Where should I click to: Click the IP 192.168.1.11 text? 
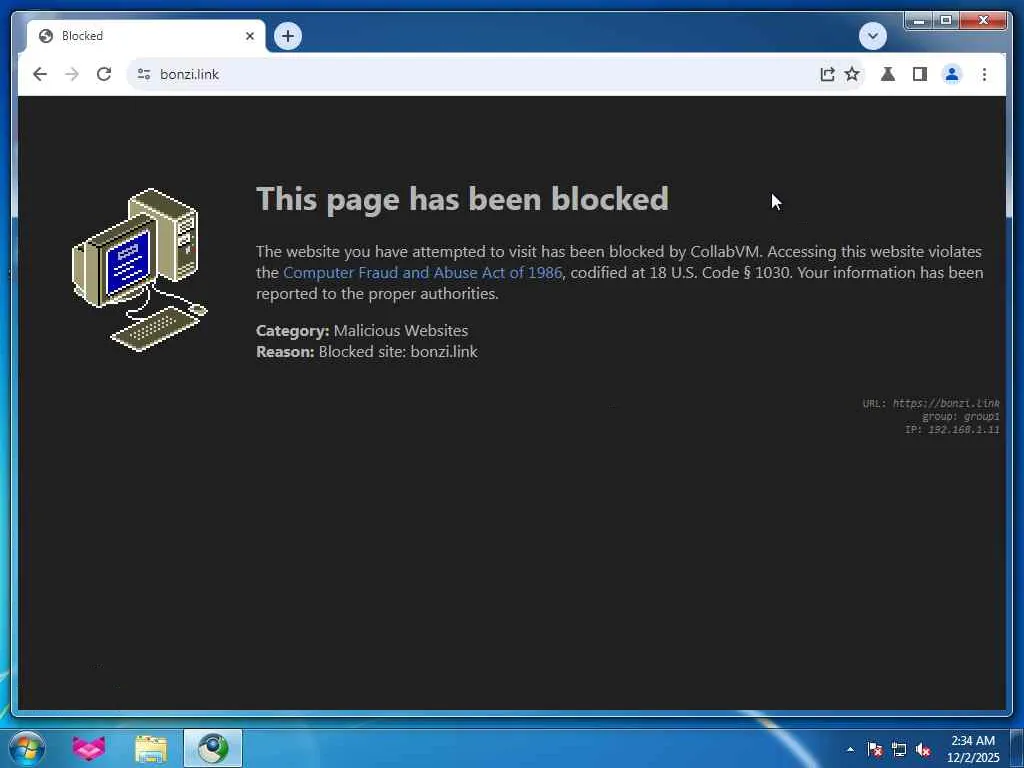(952, 430)
